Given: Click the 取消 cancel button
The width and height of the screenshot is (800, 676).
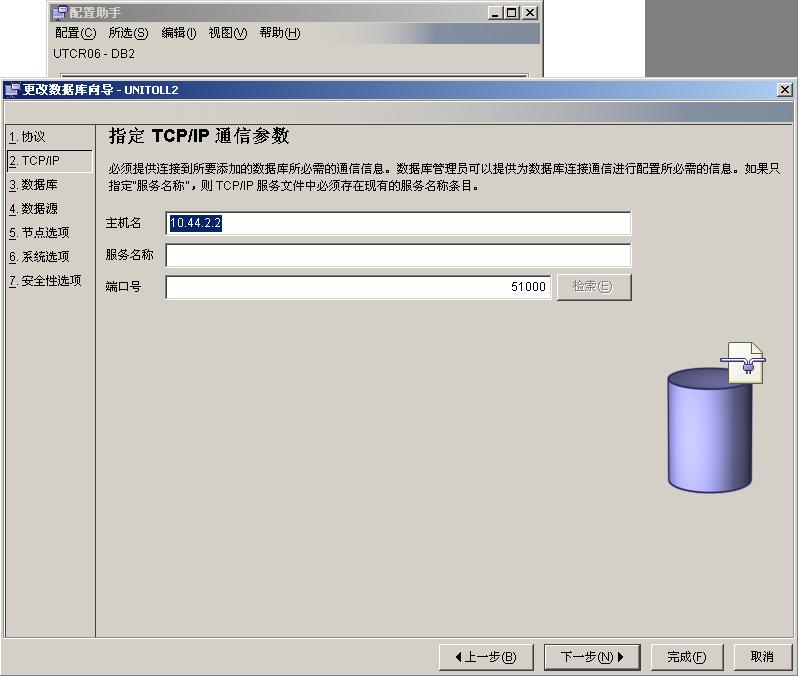Looking at the screenshot, I should pos(762,657).
